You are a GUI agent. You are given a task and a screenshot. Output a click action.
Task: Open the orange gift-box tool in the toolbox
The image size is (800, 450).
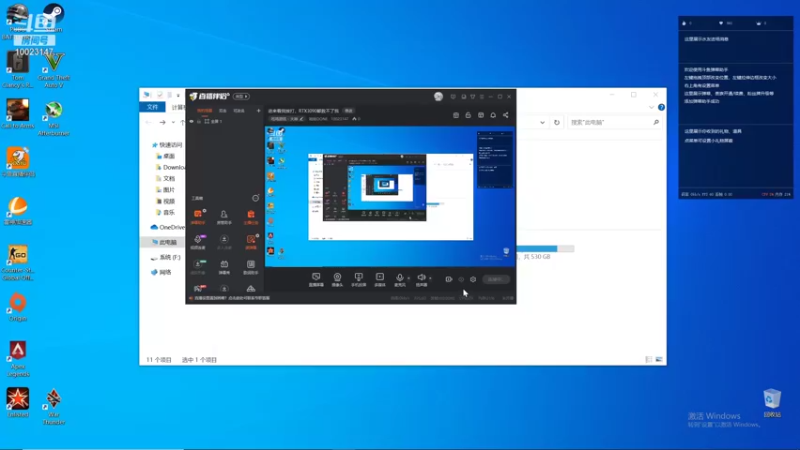tap(251, 216)
